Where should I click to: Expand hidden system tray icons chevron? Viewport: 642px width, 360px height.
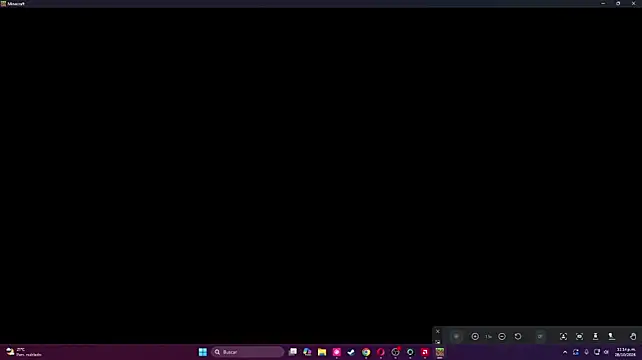pyautogui.click(x=565, y=352)
